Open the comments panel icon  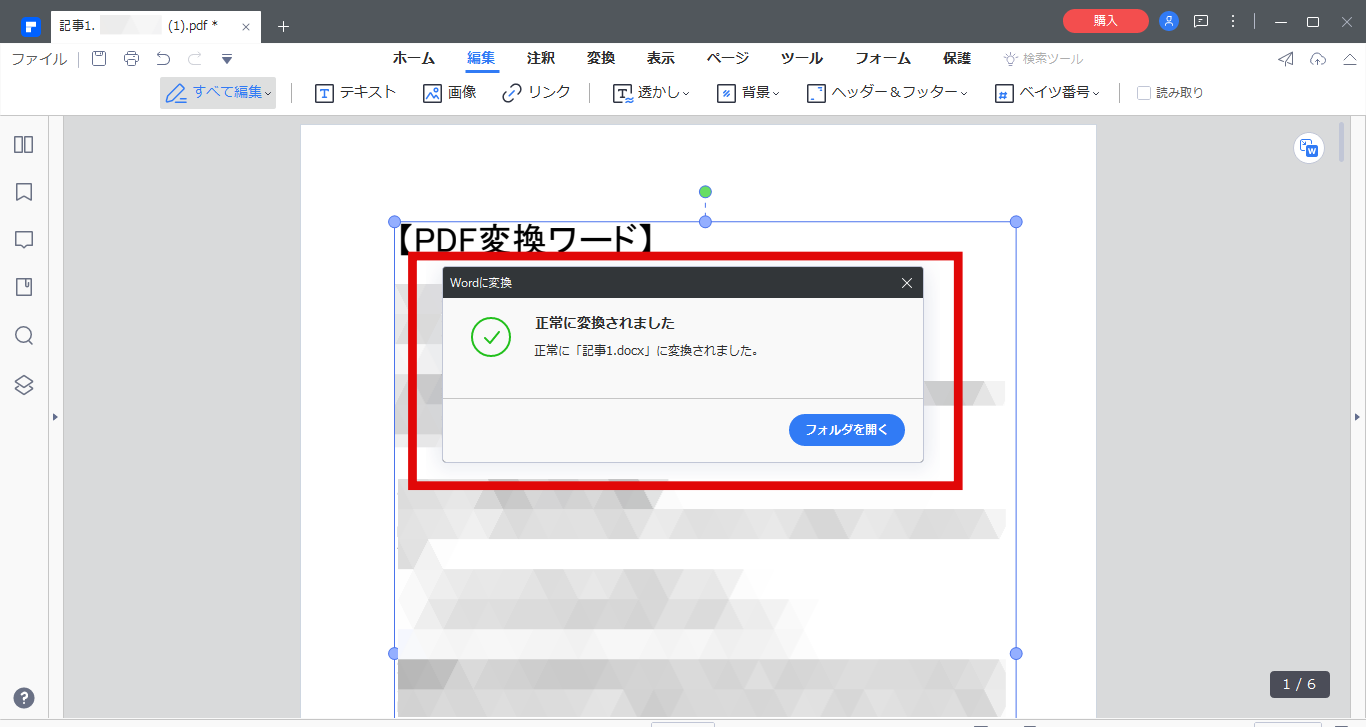[x=24, y=240]
